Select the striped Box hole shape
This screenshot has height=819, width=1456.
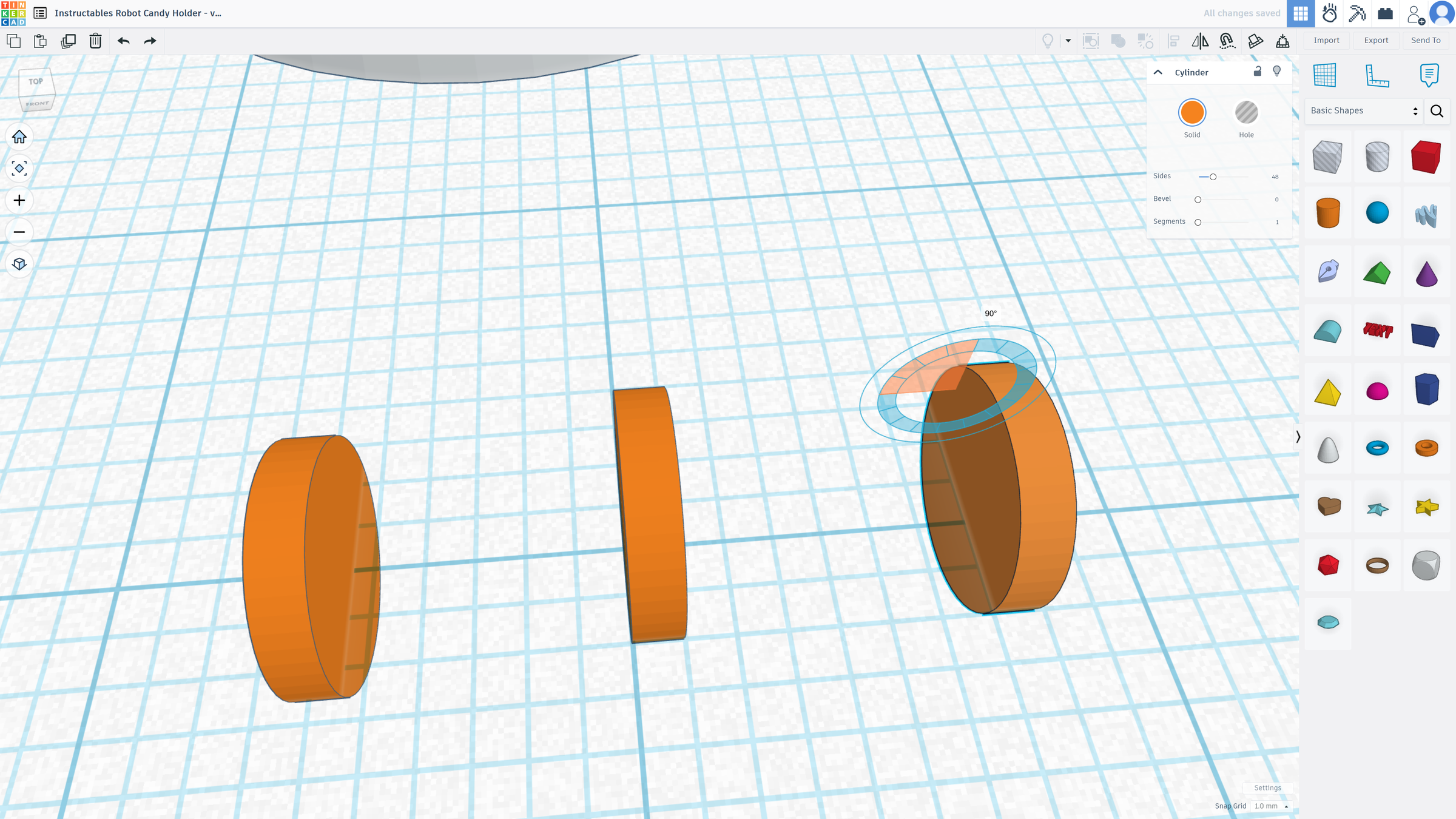(1328, 157)
